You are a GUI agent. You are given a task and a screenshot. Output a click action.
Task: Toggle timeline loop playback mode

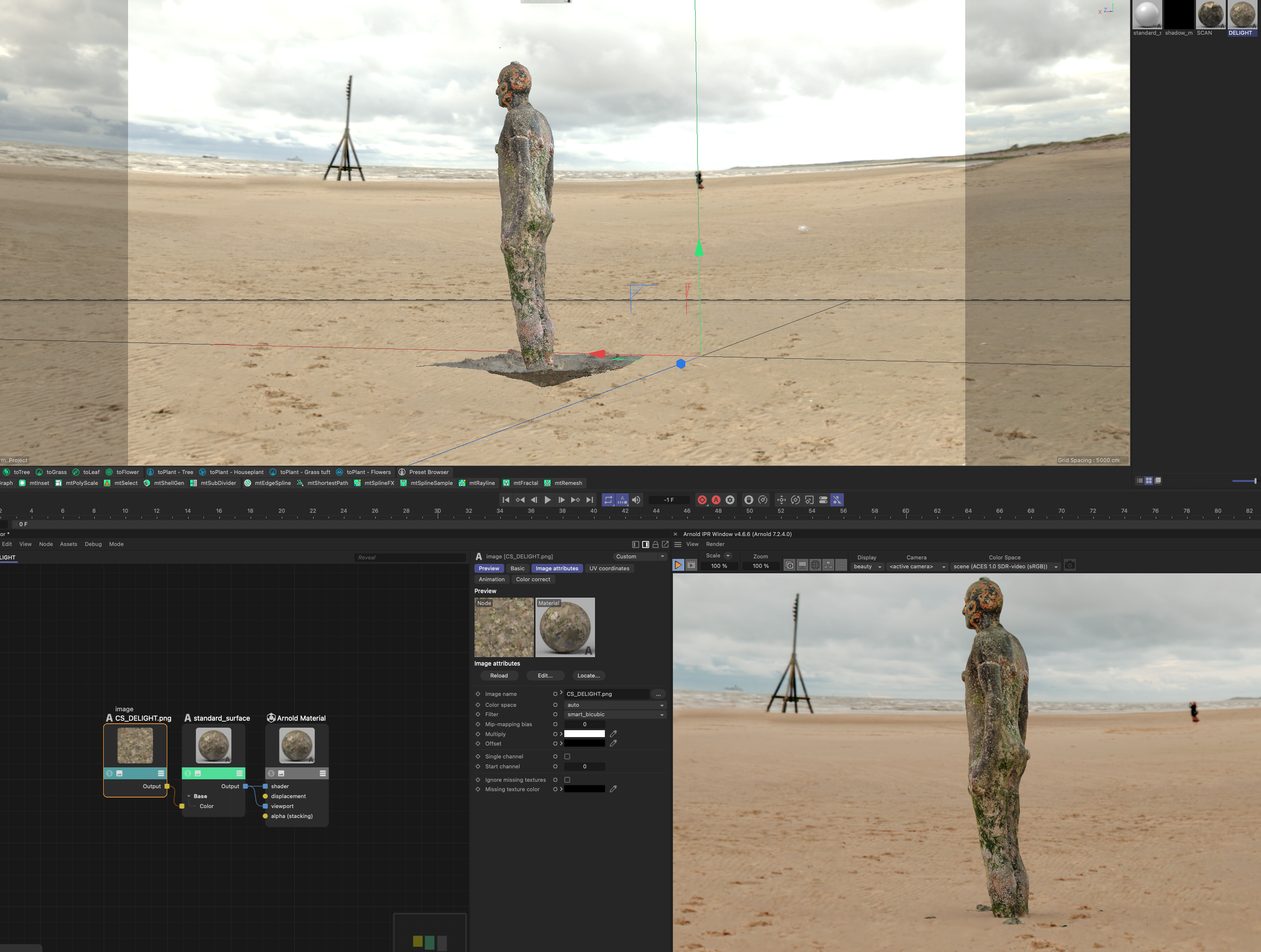(608, 500)
